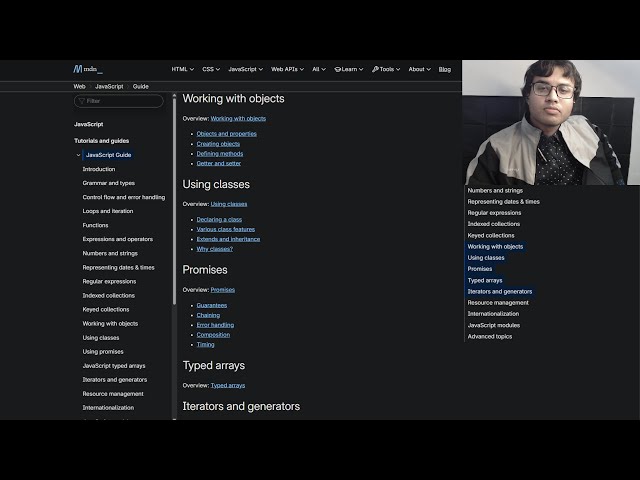Select the JavaScript sidebar heading
The width and height of the screenshot is (640, 480).
point(89,124)
